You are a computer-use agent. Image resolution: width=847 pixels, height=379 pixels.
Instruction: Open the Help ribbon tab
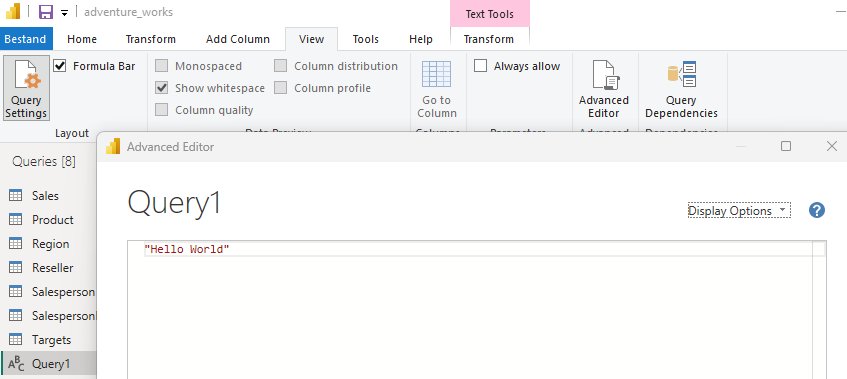[421, 39]
